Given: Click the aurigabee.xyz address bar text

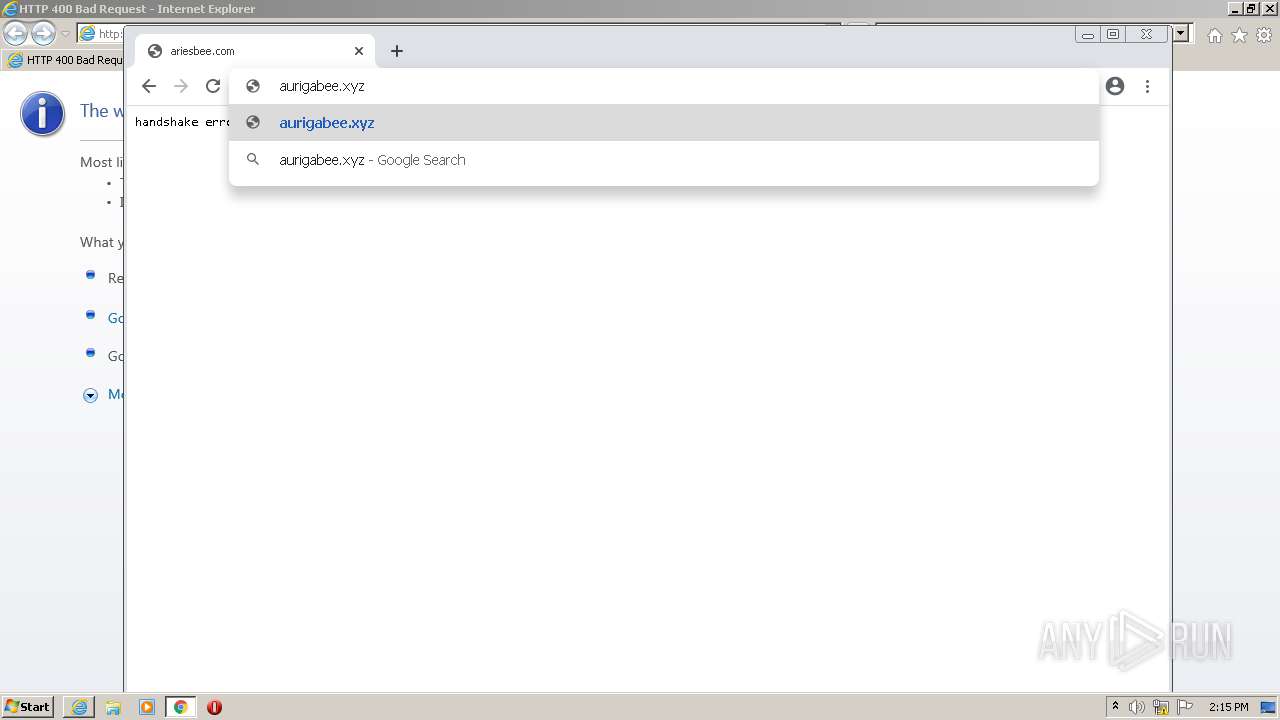Looking at the screenshot, I should [322, 86].
